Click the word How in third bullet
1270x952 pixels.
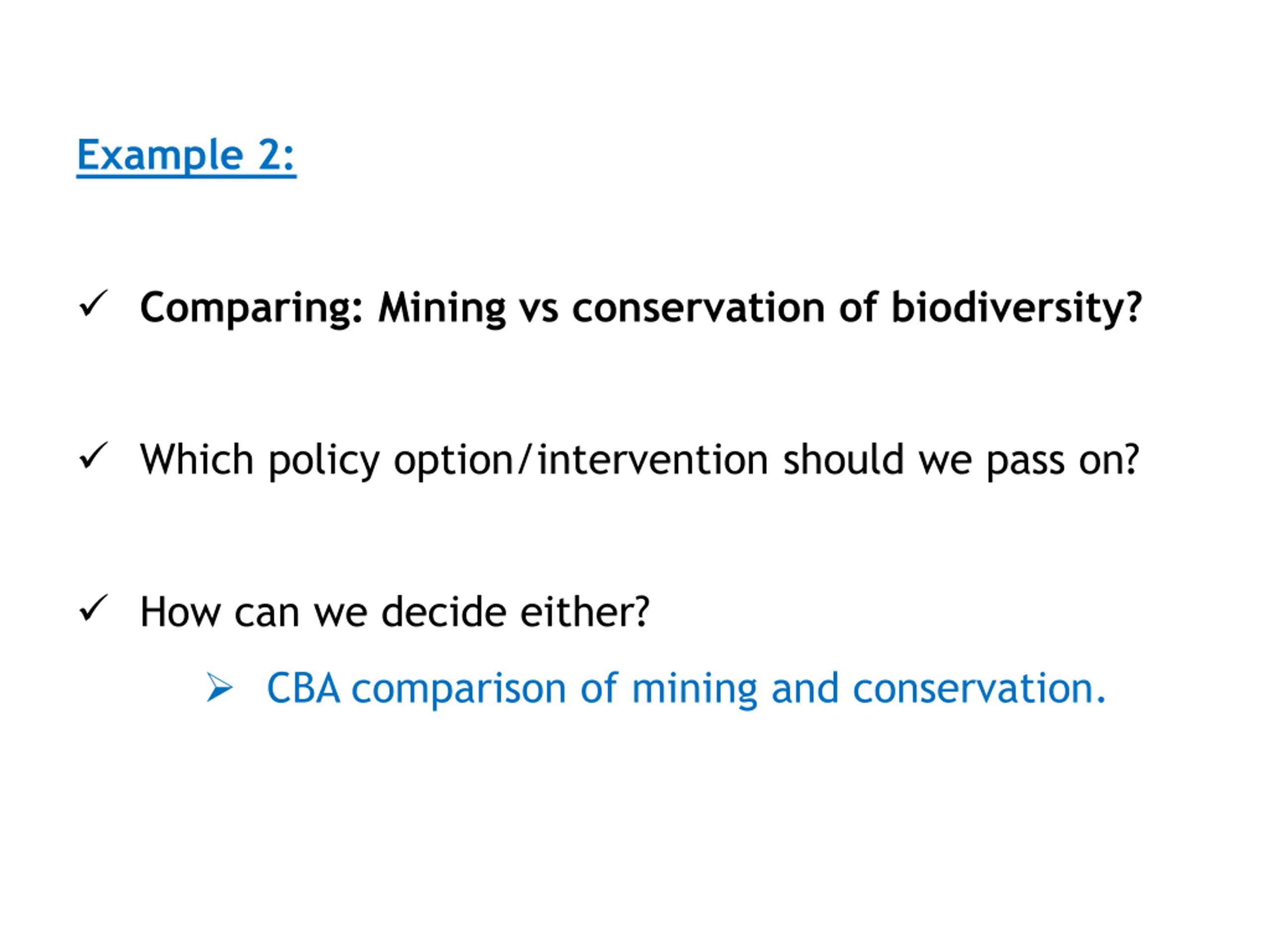click(x=180, y=612)
